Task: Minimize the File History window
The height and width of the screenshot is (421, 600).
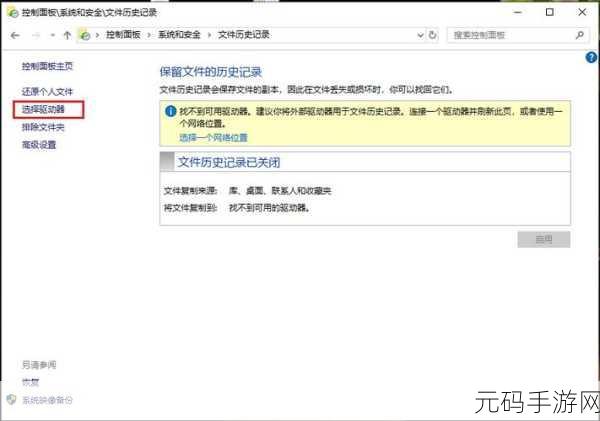Action: click(518, 12)
